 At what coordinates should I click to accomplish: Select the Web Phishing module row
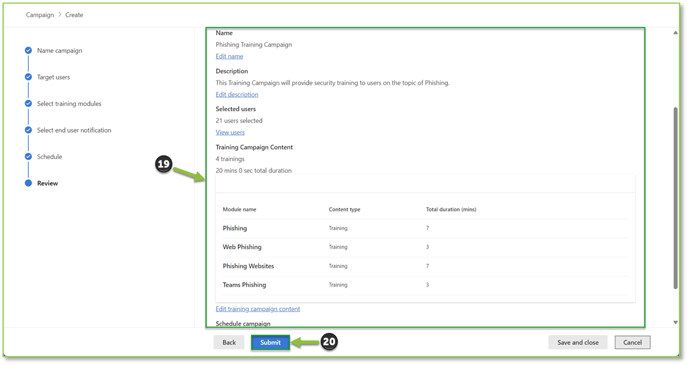coord(425,247)
